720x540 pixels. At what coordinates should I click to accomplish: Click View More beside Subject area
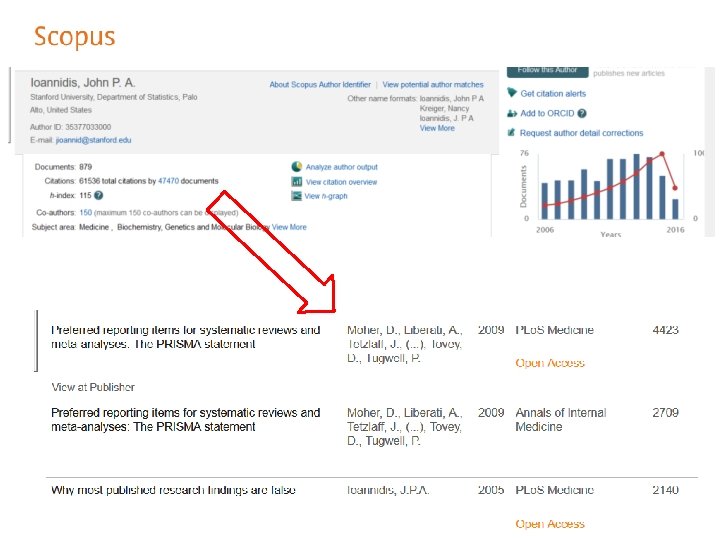click(289, 227)
